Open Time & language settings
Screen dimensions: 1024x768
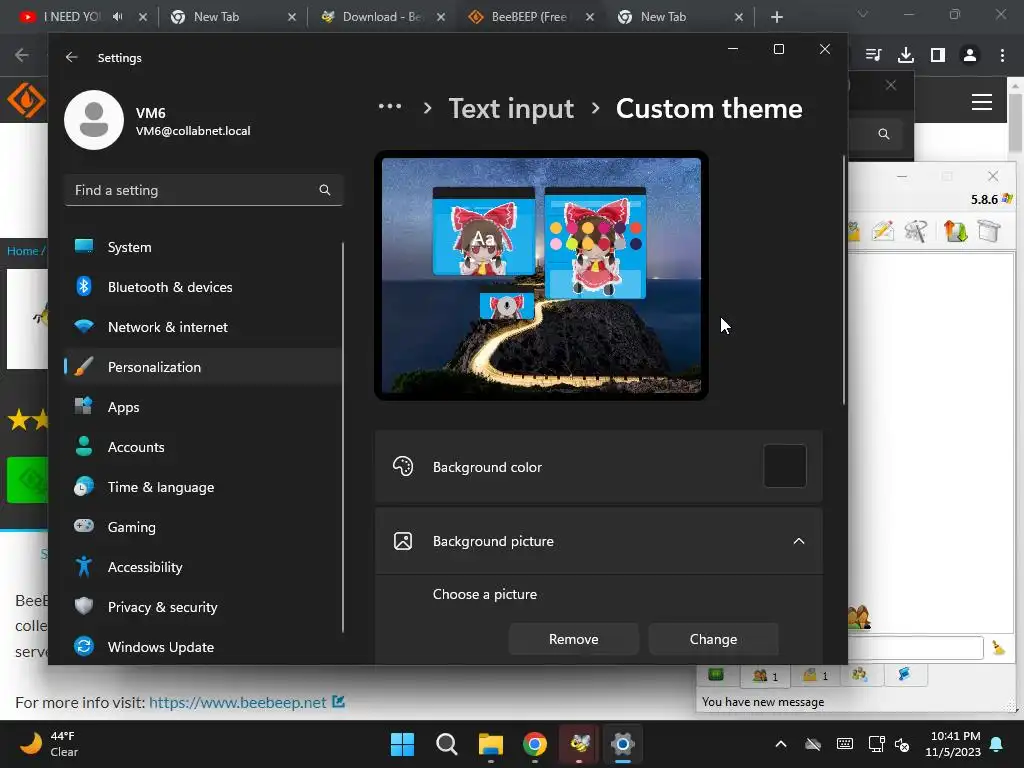tap(202, 487)
